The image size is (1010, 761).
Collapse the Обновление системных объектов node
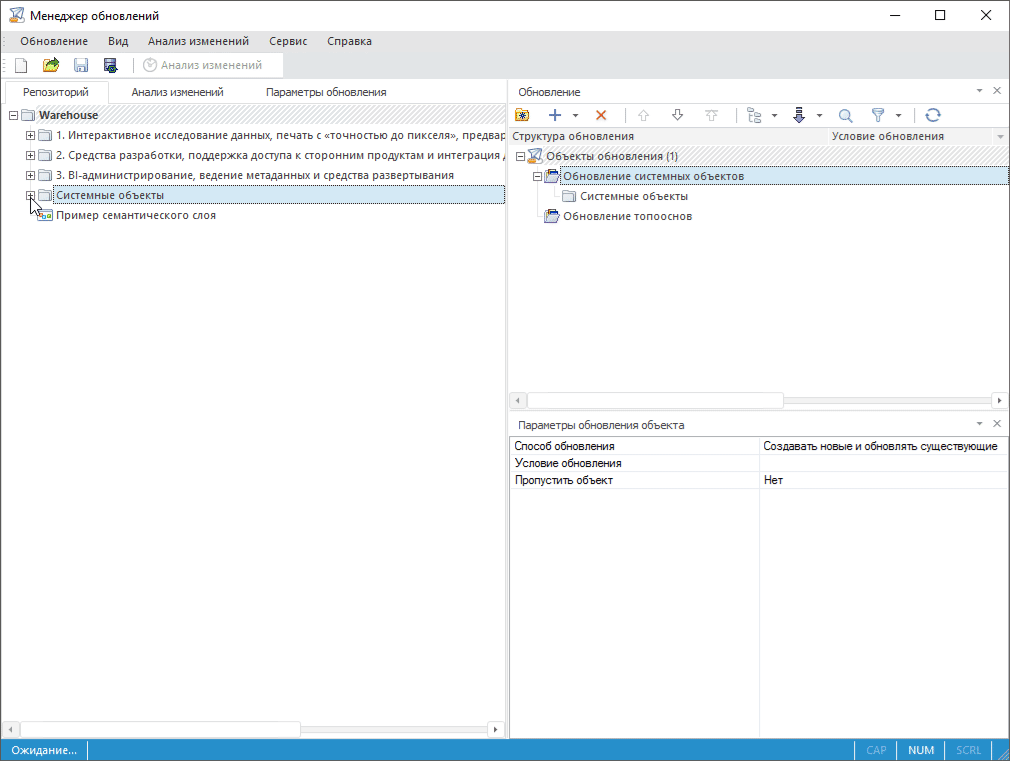click(537, 177)
